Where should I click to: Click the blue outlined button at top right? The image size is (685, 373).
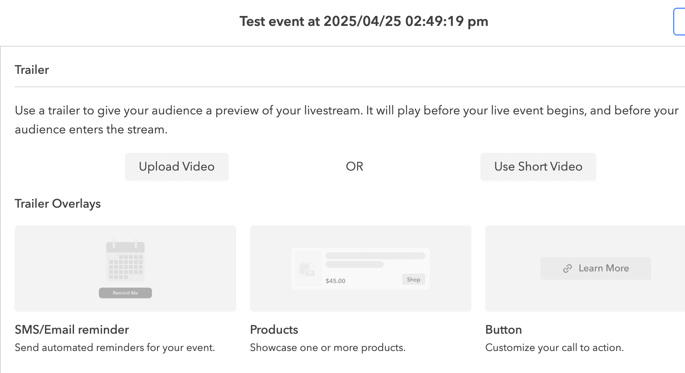pyautogui.click(x=679, y=22)
